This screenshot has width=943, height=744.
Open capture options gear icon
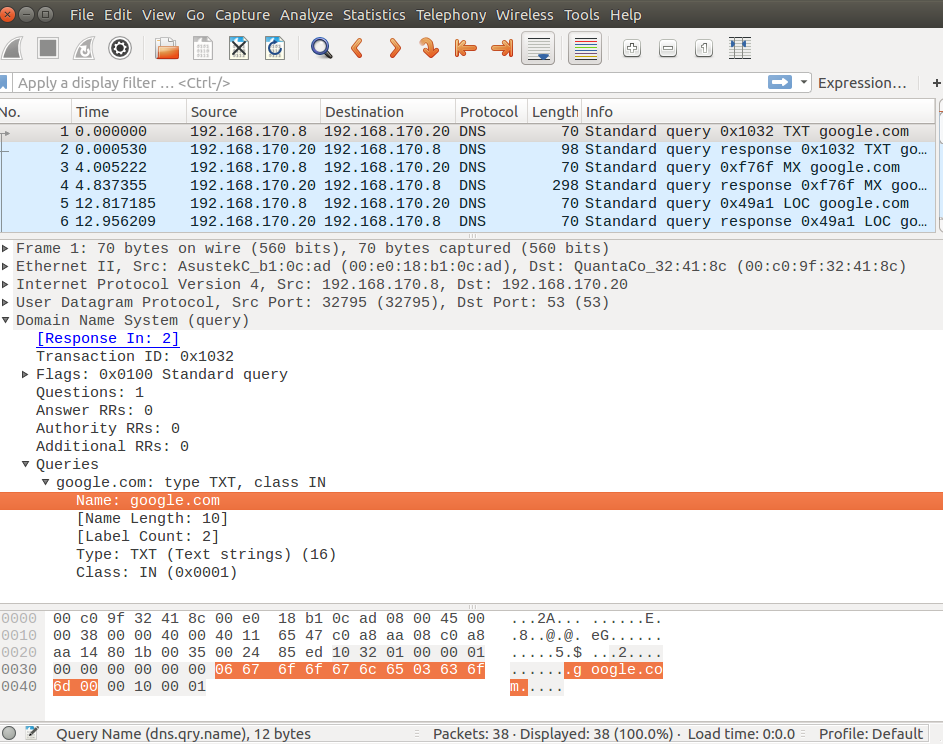pyautogui.click(x=120, y=48)
